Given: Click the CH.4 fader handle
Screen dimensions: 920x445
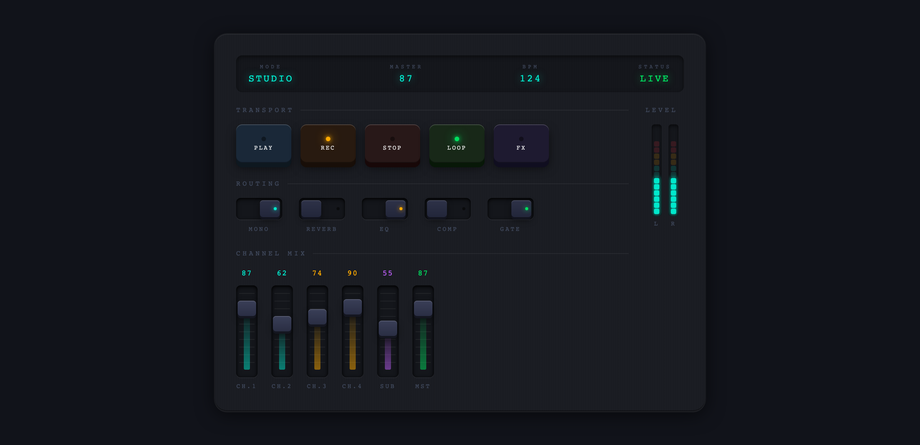Looking at the screenshot, I should (352, 306).
